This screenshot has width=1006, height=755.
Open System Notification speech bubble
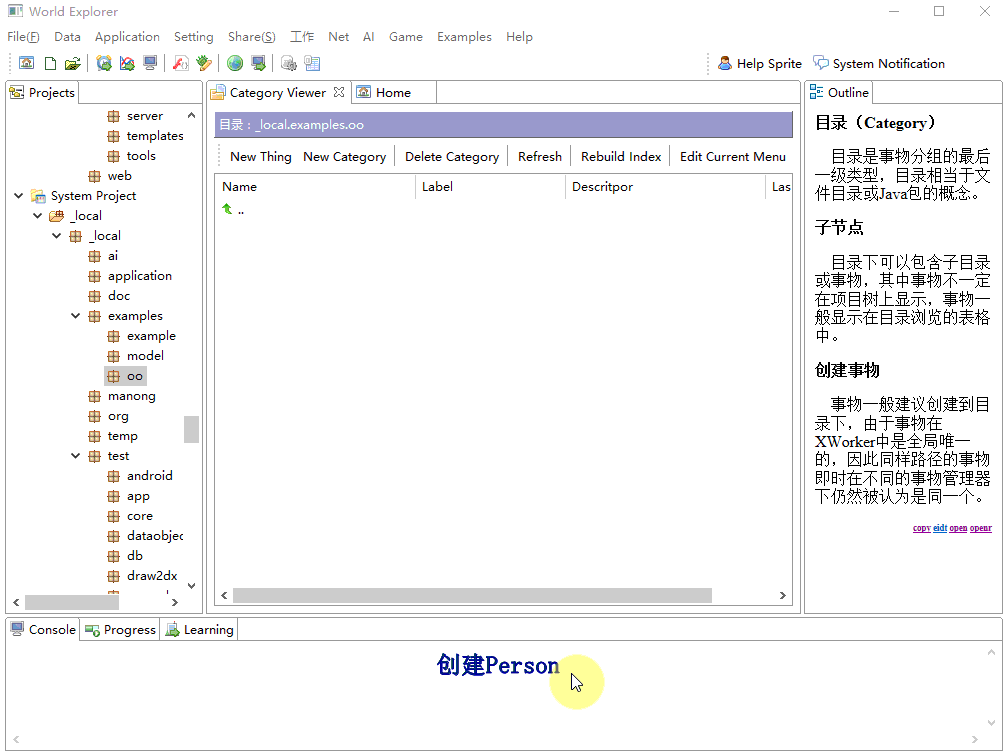[821, 63]
